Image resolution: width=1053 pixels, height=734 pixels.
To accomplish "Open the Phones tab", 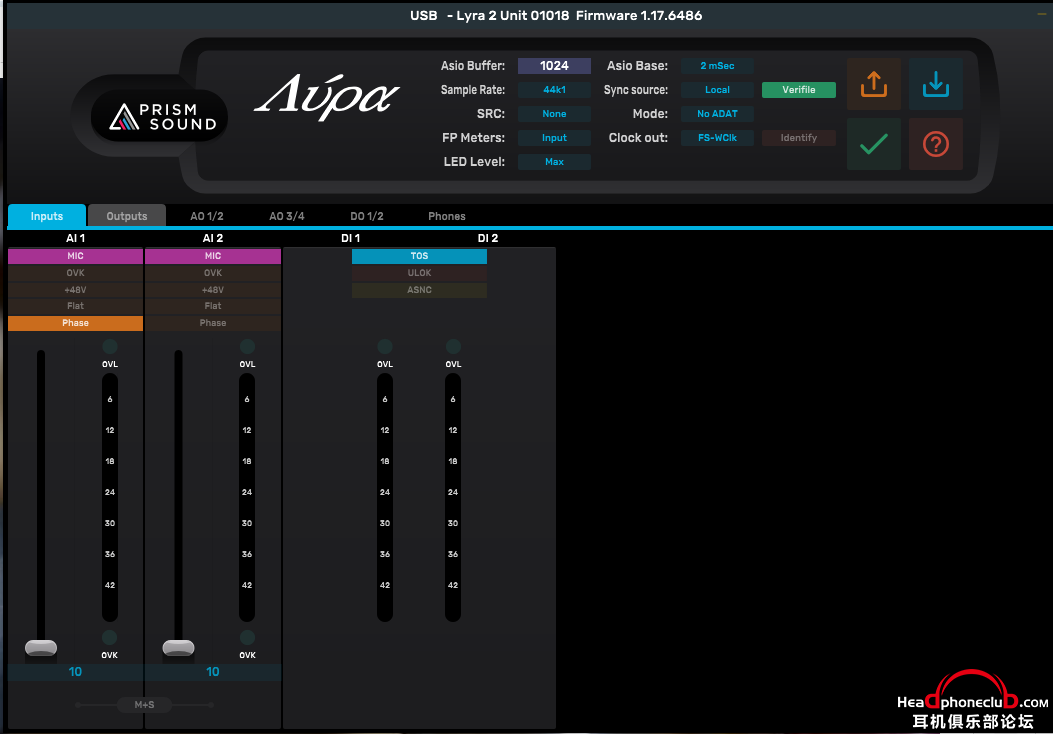I will point(447,216).
